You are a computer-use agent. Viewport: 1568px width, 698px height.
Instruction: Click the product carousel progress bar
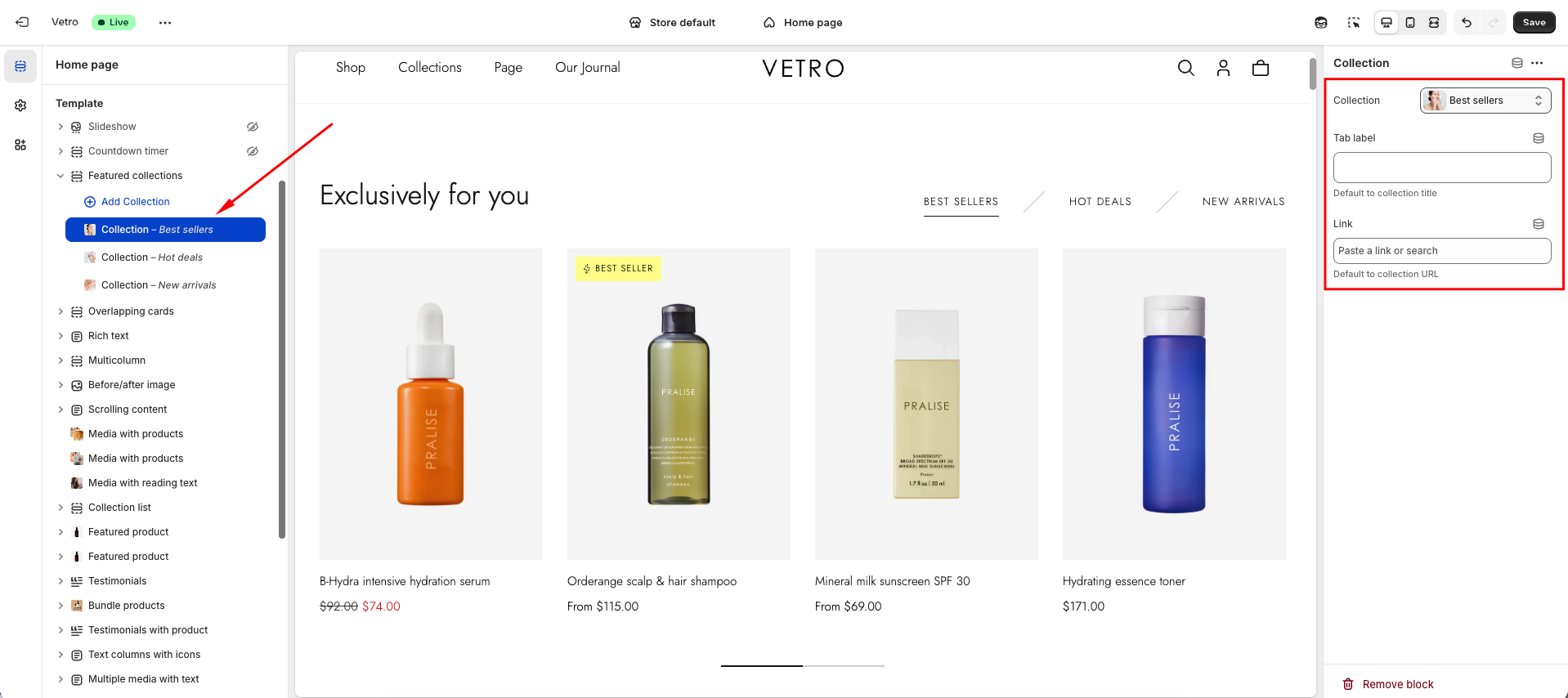point(802,666)
